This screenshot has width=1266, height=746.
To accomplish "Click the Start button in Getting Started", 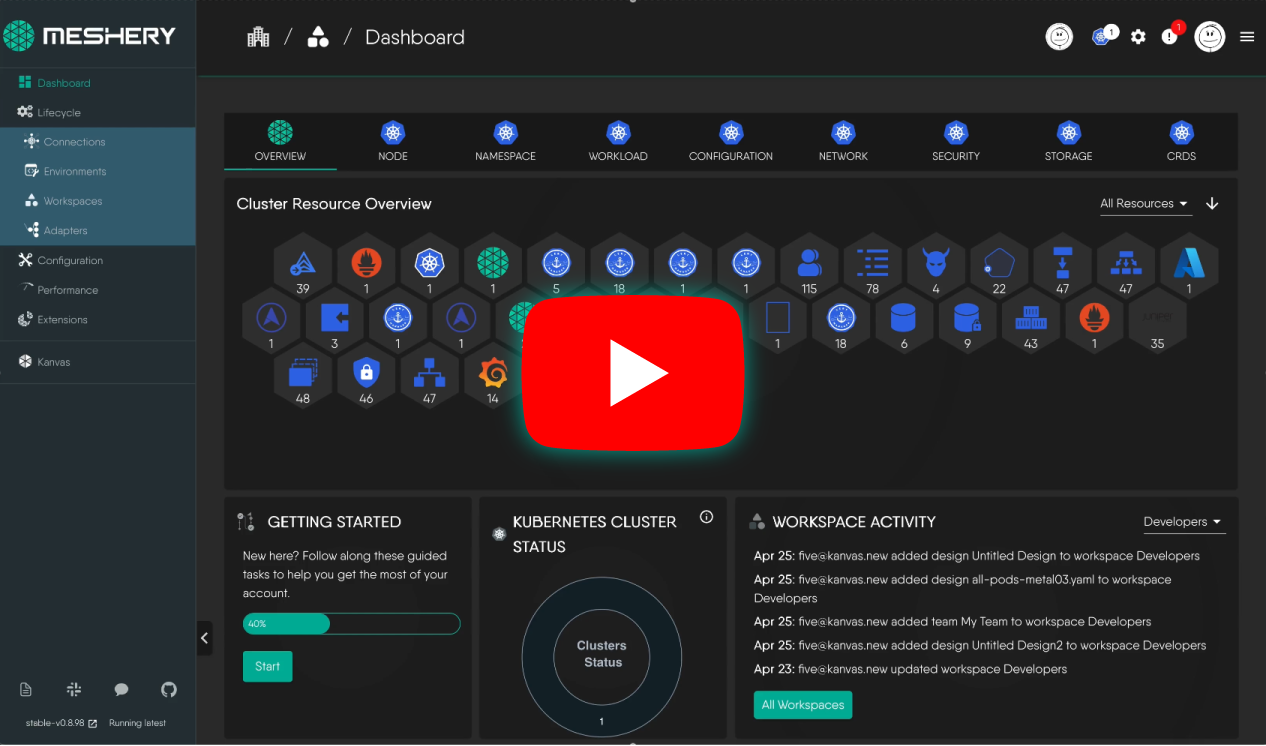I will [267, 665].
